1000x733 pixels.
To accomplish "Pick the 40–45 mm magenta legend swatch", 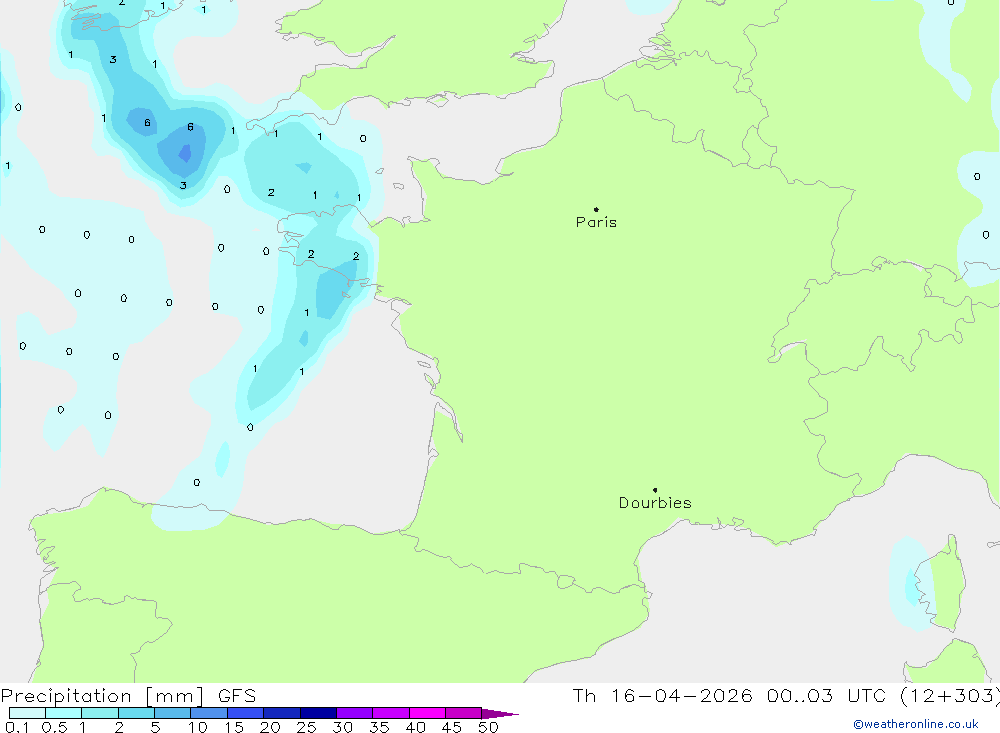I will point(427,713).
